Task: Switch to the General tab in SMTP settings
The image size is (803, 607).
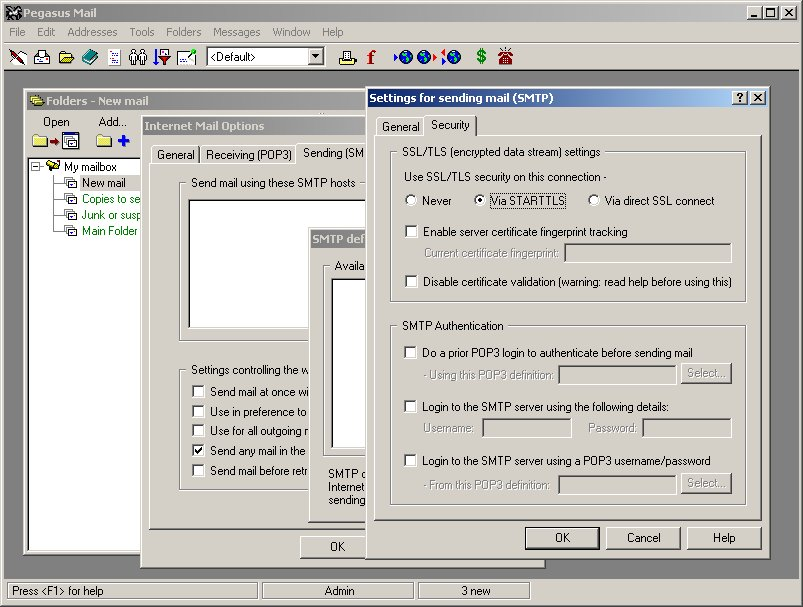Action: (x=400, y=127)
